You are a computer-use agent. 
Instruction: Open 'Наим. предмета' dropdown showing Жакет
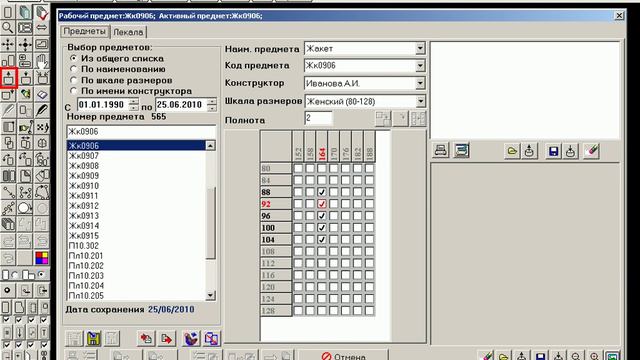(420, 49)
